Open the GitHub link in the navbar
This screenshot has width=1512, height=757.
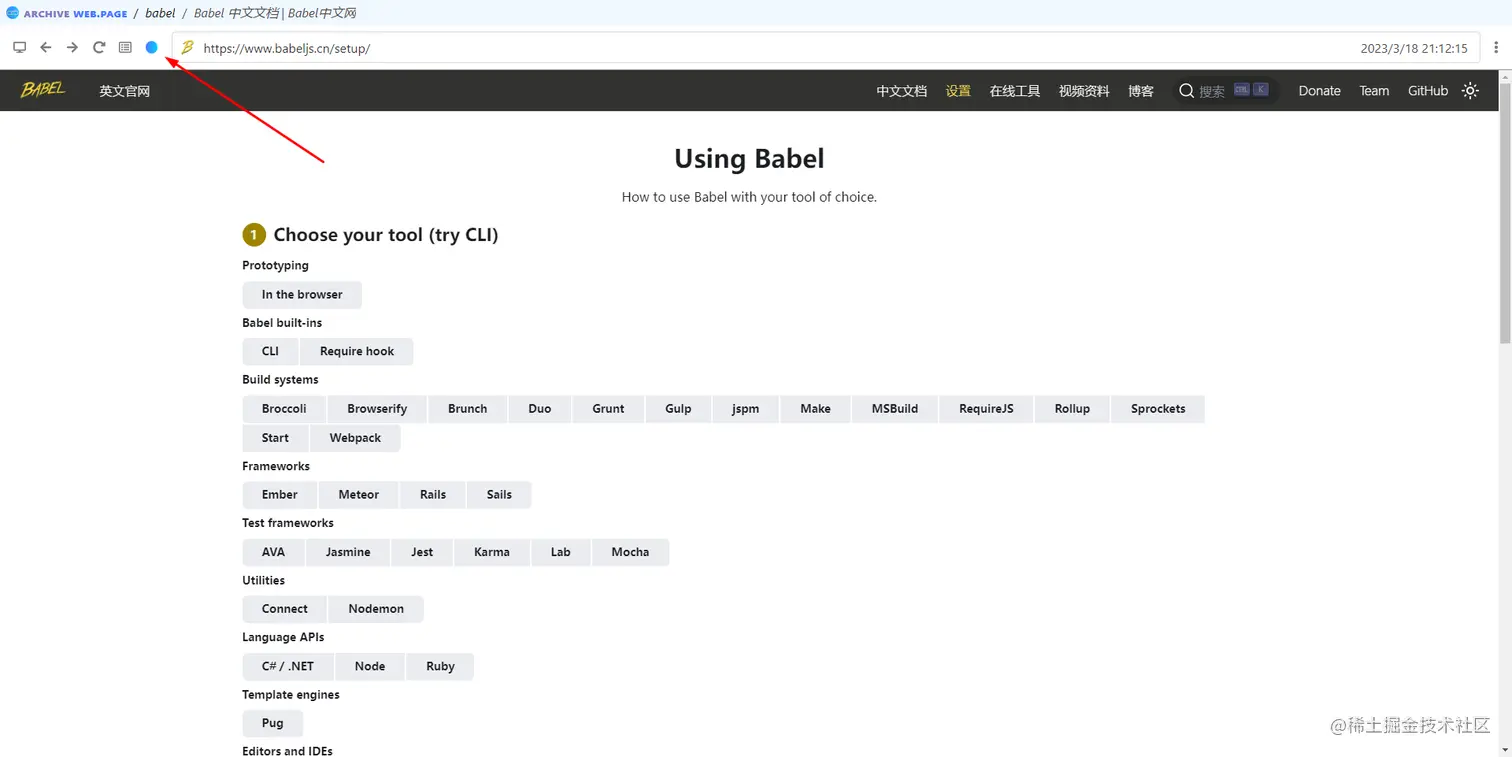click(1428, 91)
